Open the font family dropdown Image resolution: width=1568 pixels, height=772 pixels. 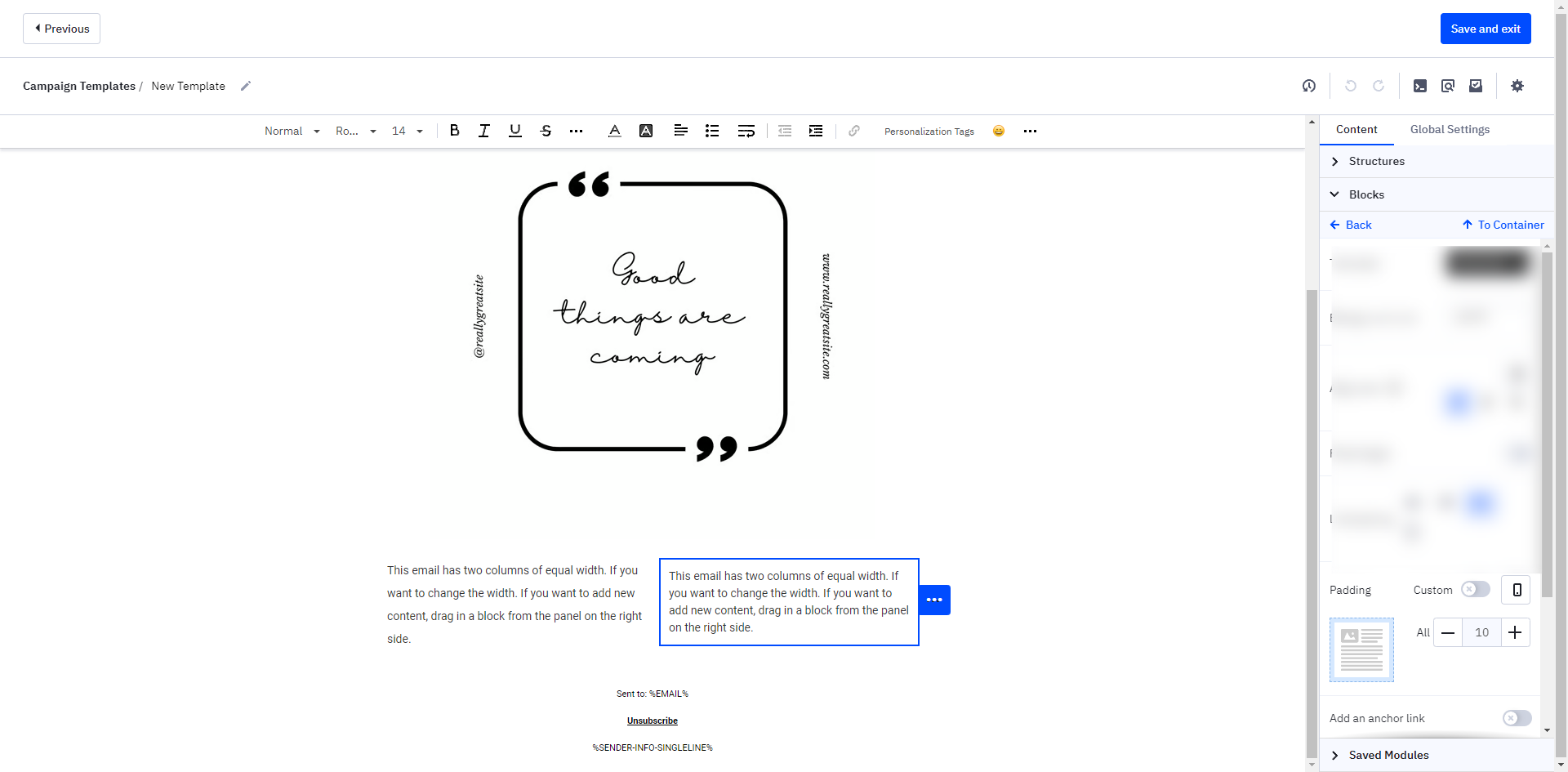(356, 131)
